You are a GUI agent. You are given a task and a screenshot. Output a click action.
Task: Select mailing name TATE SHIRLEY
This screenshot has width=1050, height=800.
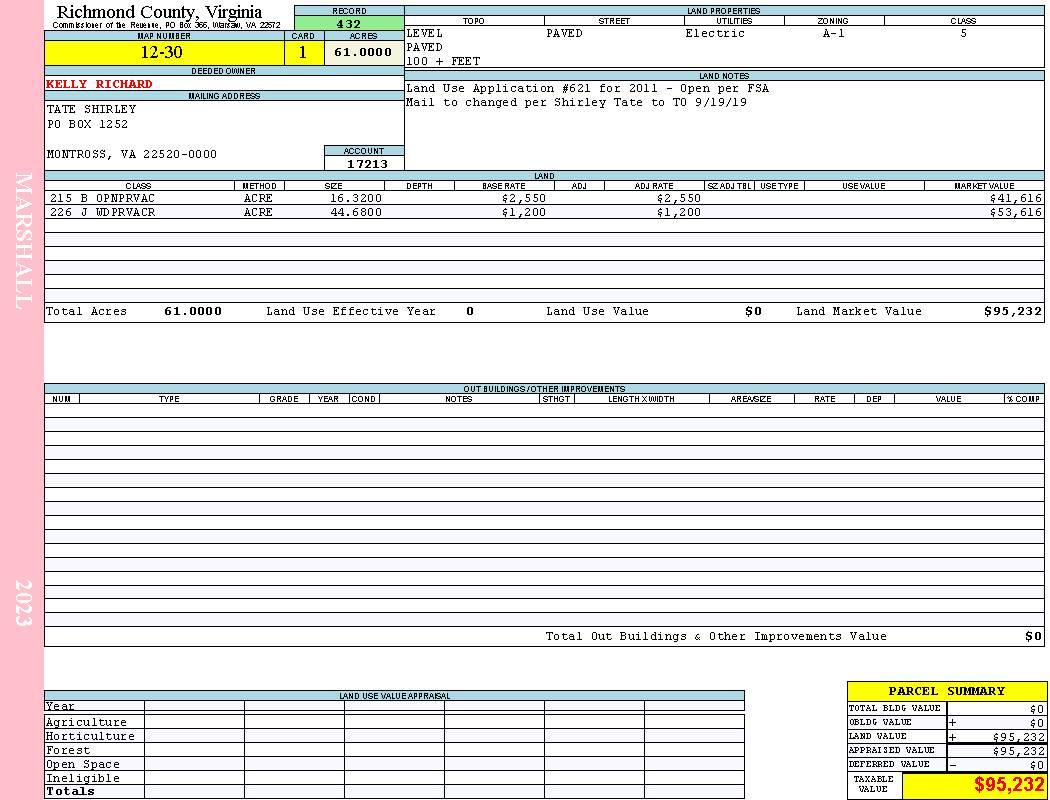click(91, 109)
